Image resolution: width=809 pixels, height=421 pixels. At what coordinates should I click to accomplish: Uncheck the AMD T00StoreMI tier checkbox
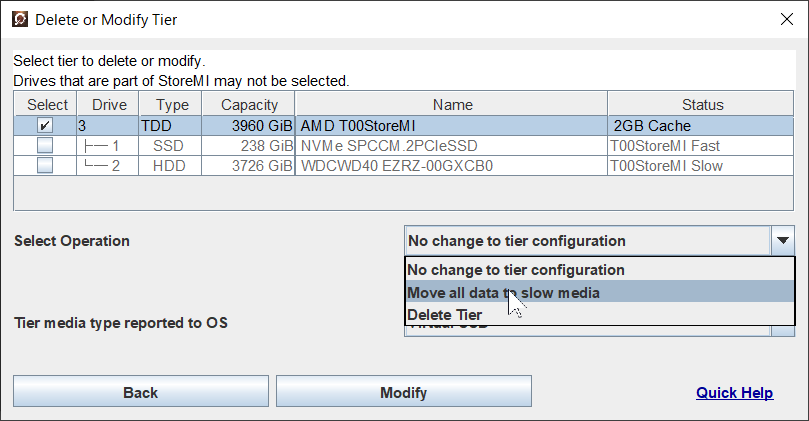tap(45, 125)
